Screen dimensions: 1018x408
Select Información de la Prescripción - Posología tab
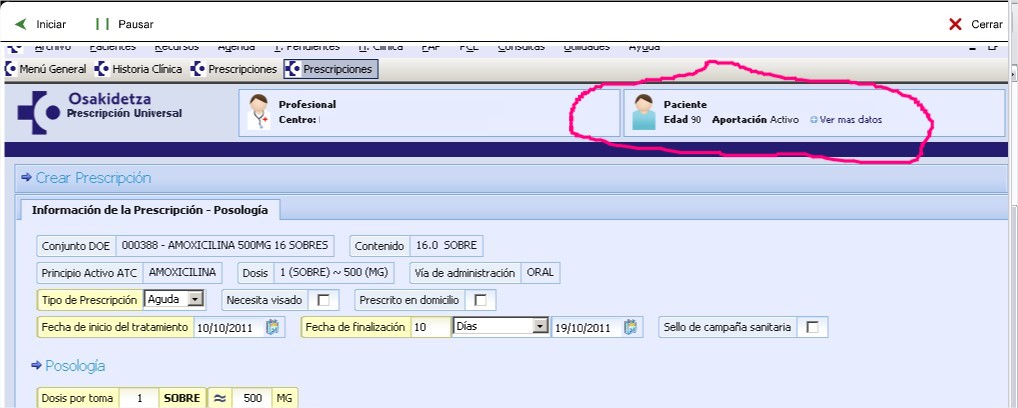tap(149, 210)
